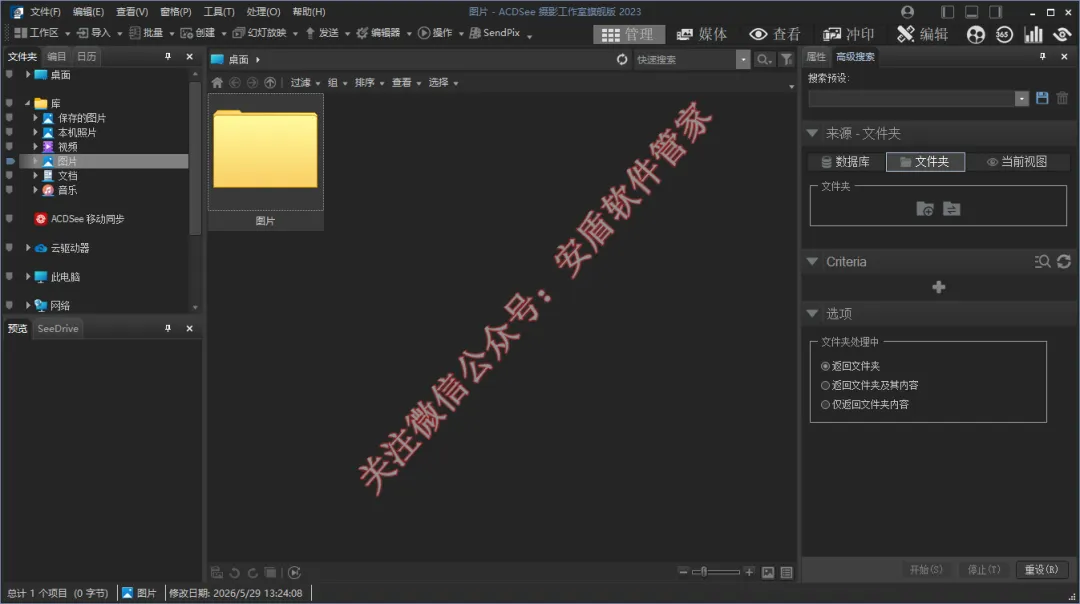The image size is (1080, 604).
Task: Expand the 保存的图片 tree node
Action: (x=35, y=118)
